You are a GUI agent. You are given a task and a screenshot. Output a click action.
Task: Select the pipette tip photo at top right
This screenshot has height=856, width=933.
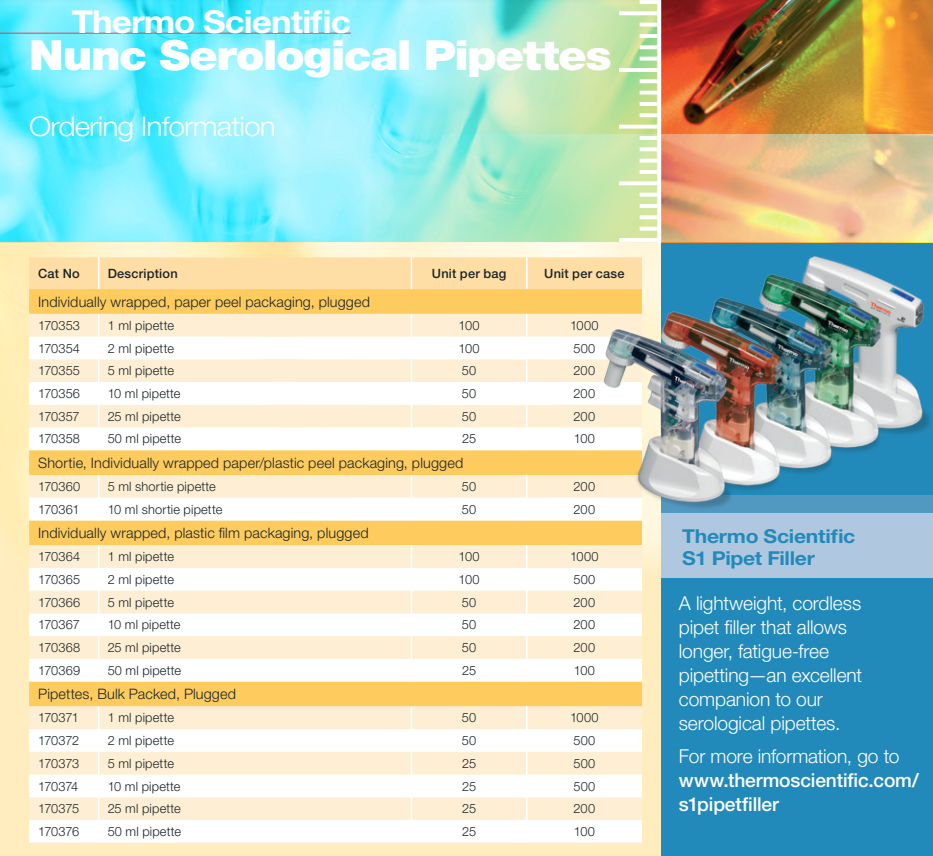797,67
